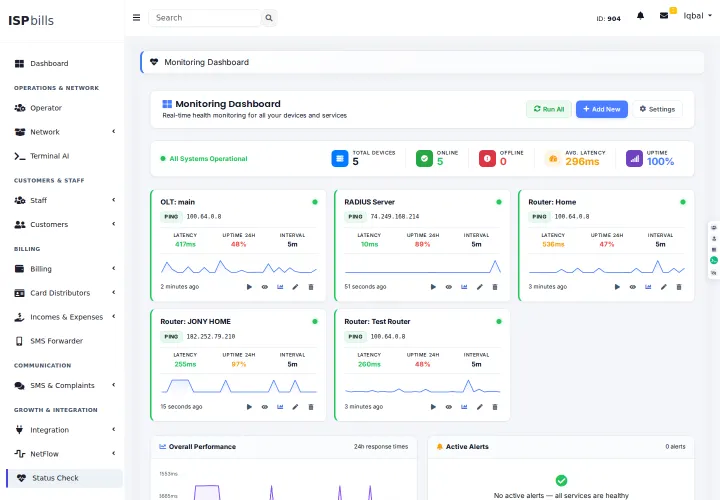Screen dimensions: 720x500
Task: Open chart for OLT: main
Action: (x=280, y=287)
